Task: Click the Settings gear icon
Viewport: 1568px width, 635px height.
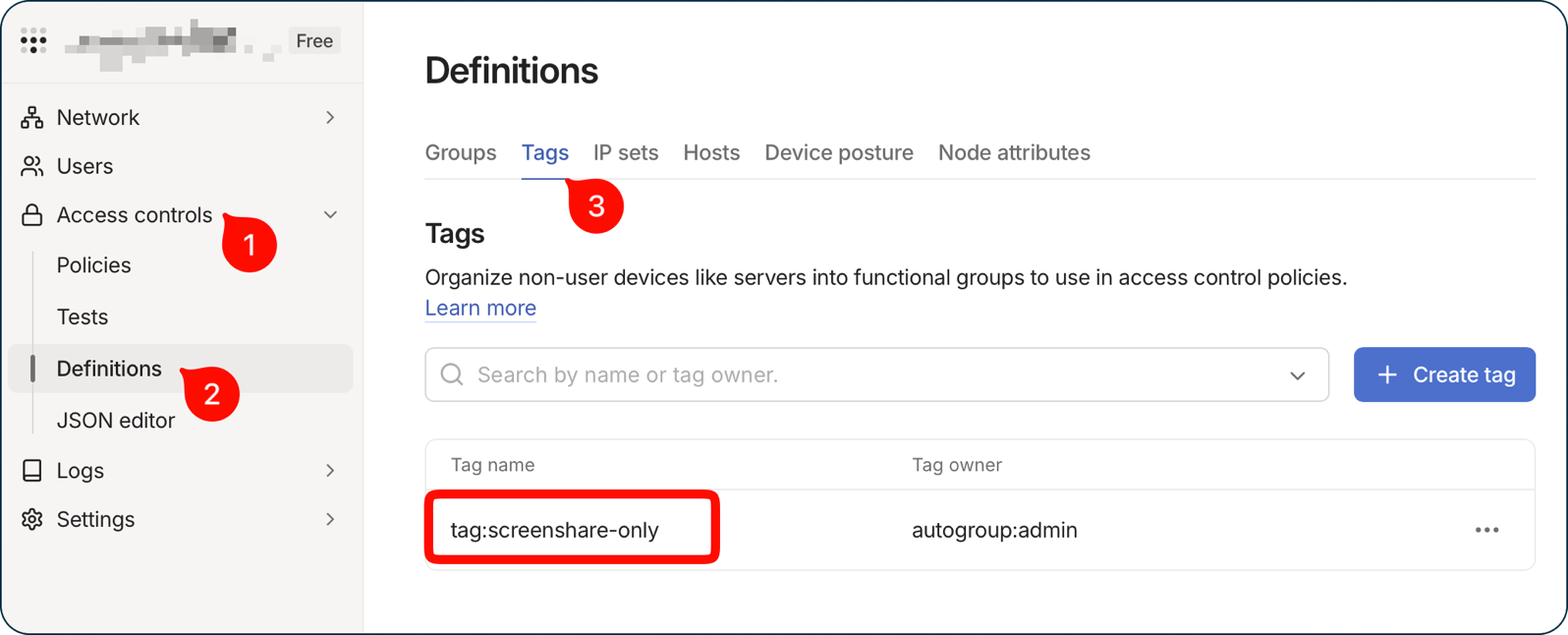Action: (32, 519)
